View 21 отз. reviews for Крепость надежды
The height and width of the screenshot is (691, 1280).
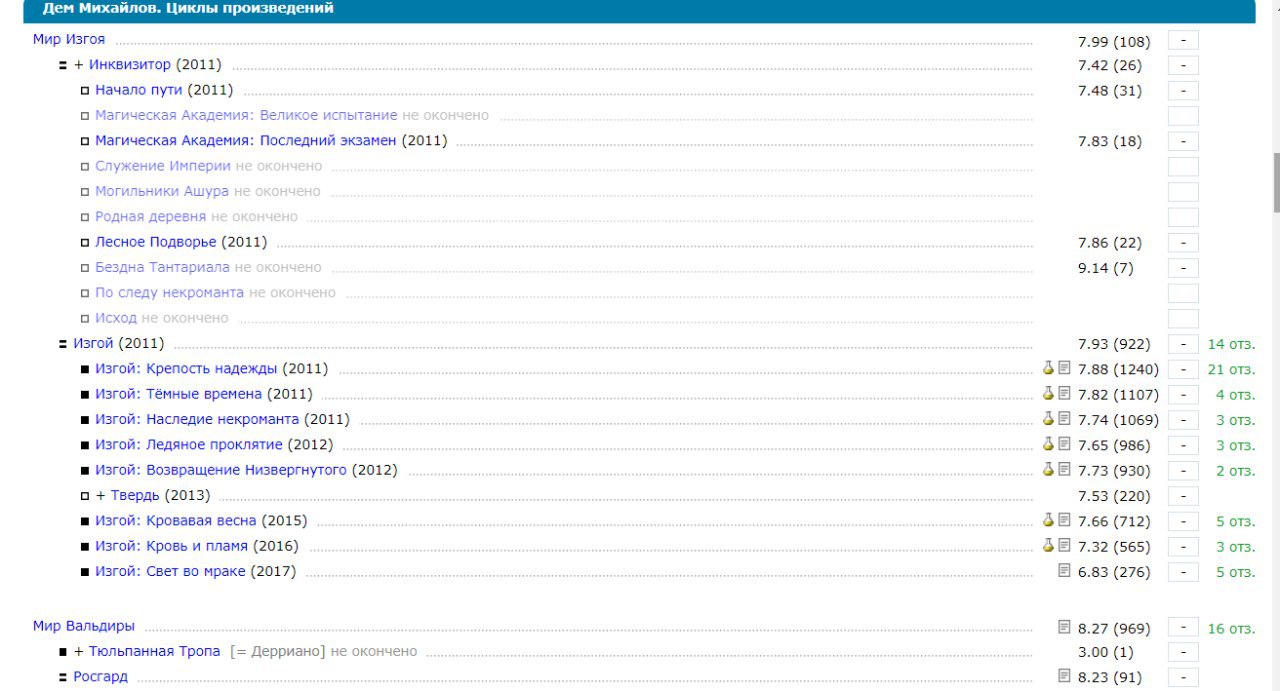coord(1231,369)
